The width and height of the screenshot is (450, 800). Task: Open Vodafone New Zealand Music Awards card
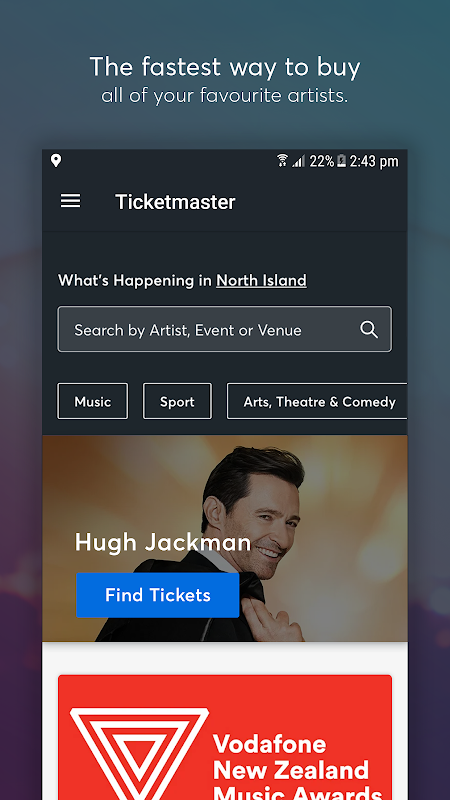224,737
